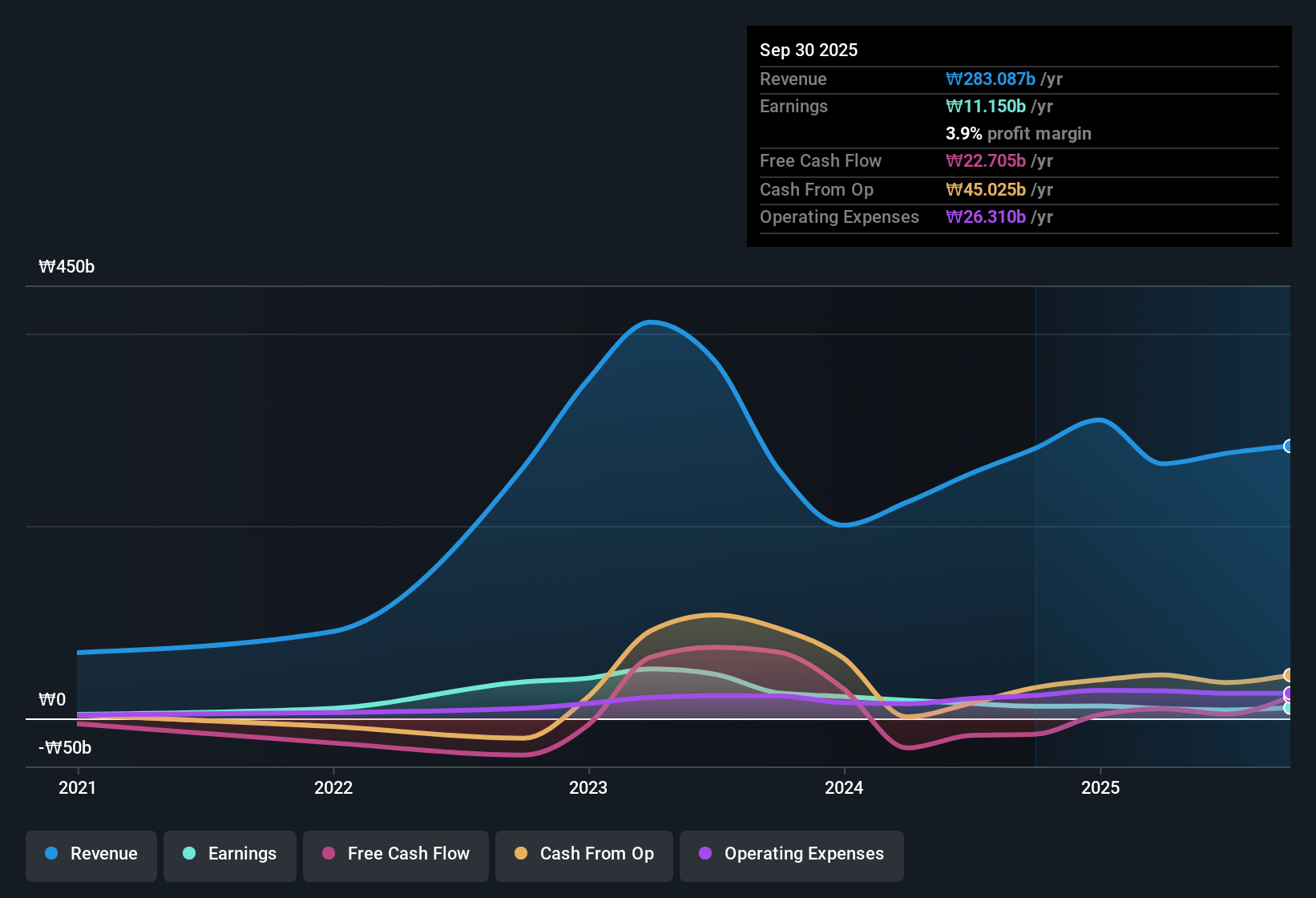Click the ₩26.310b operating expenses value
This screenshot has height=898, width=1316.
click(986, 216)
